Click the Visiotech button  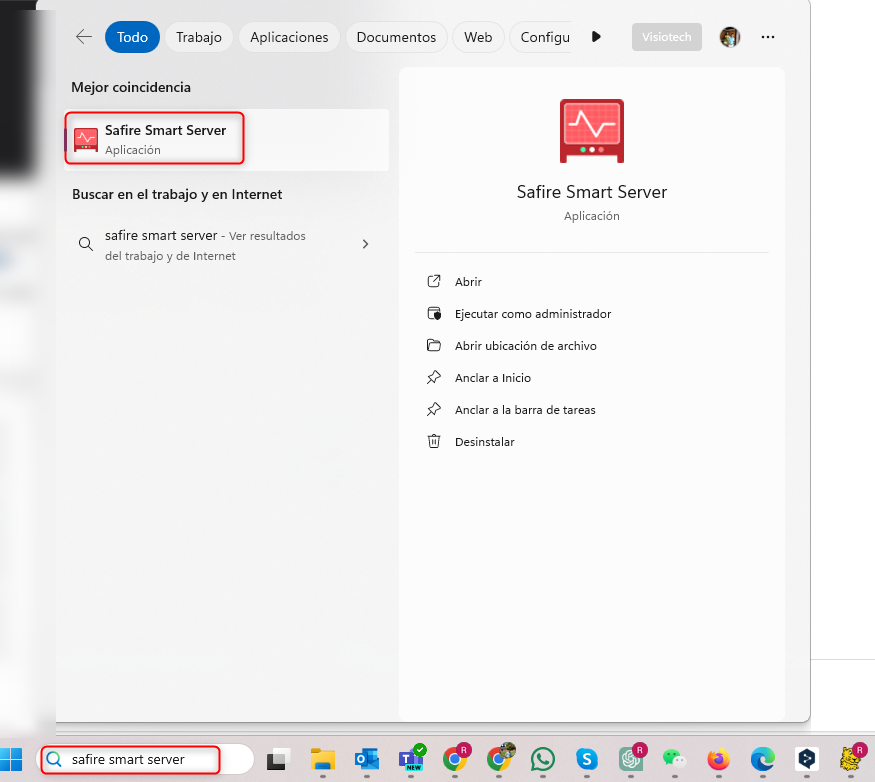[x=666, y=37]
